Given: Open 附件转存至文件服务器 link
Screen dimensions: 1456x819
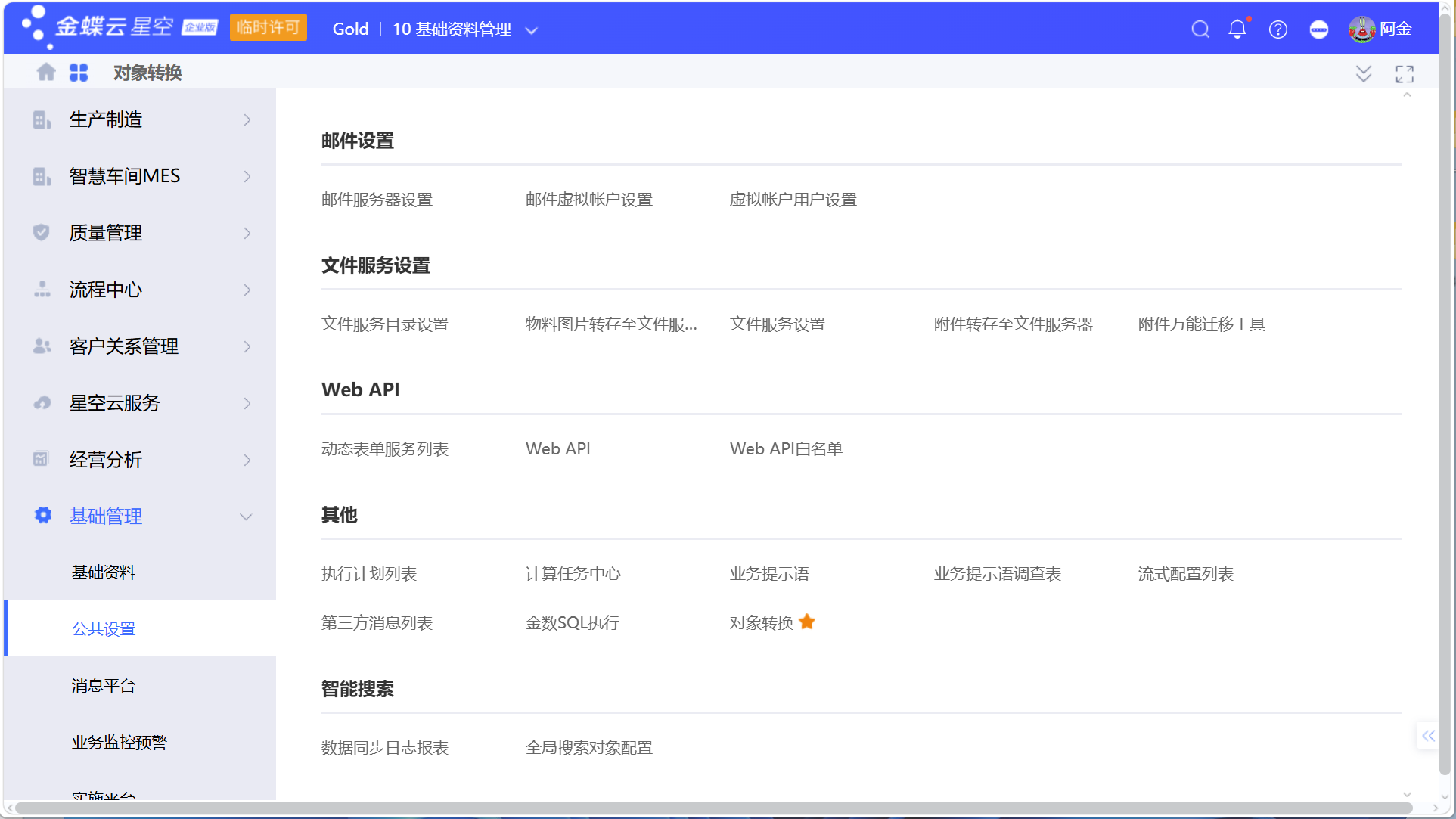Looking at the screenshot, I should coord(1014,324).
